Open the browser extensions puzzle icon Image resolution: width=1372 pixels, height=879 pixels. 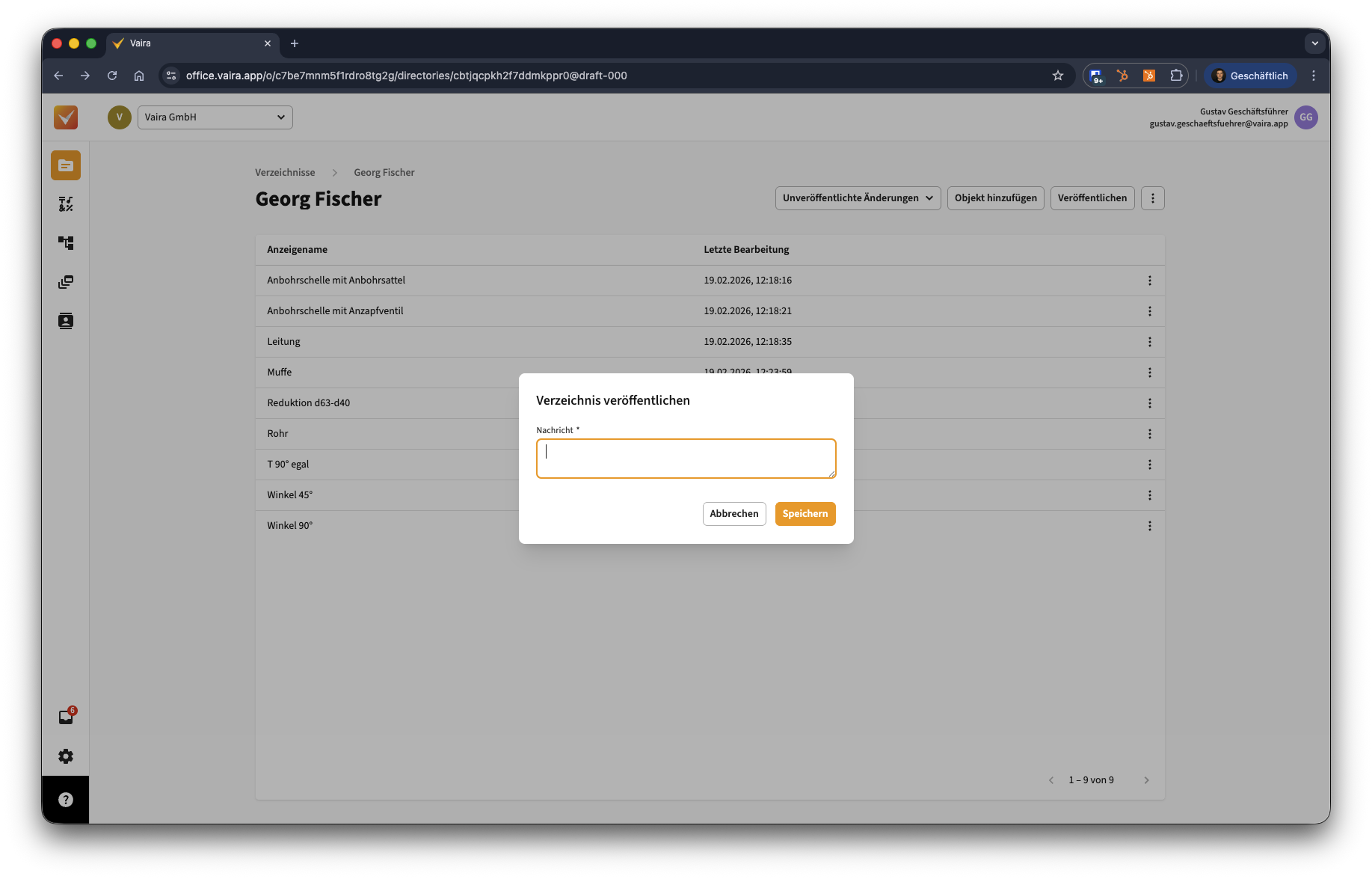click(x=1176, y=76)
